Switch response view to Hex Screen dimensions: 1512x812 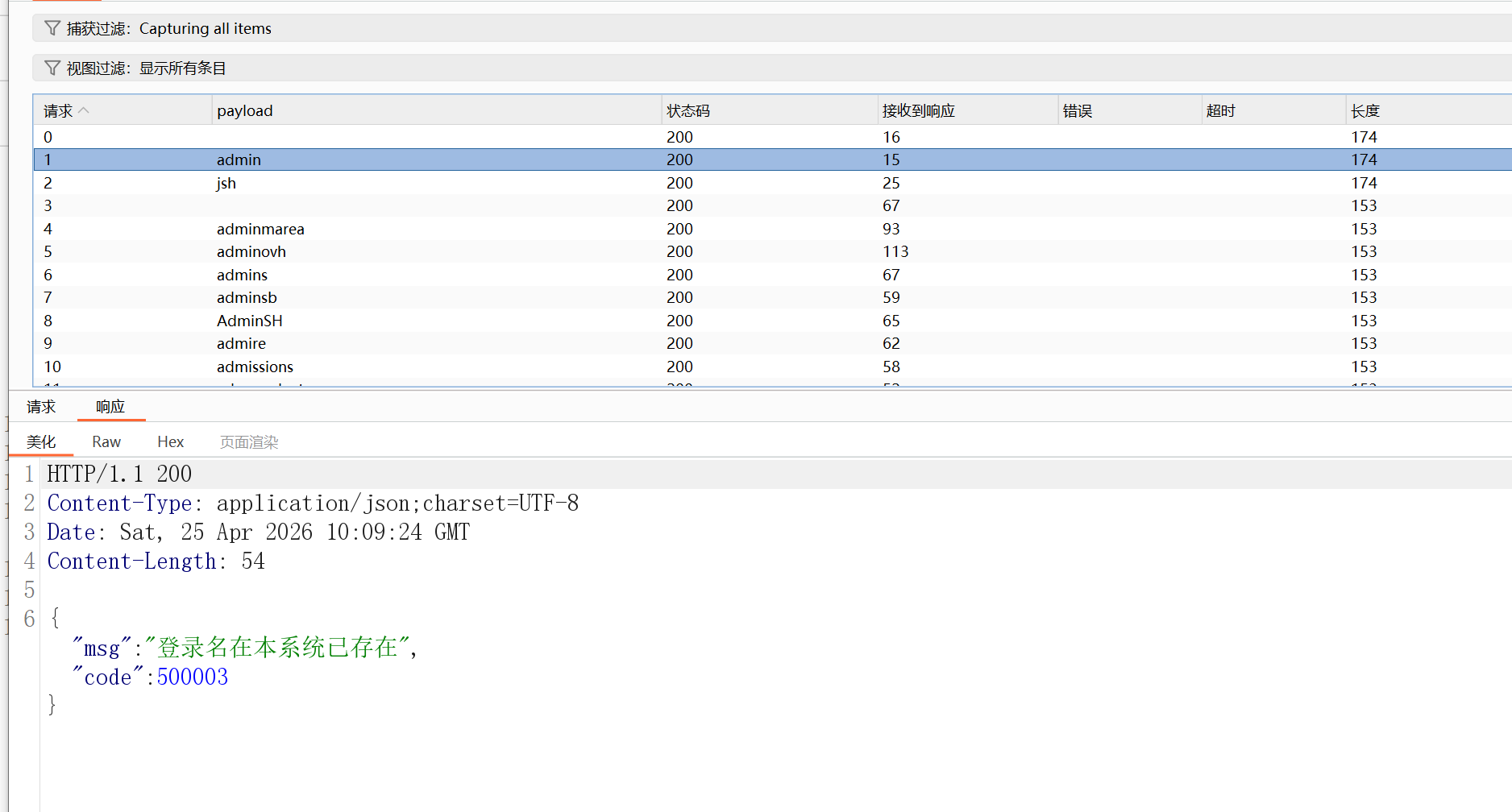click(x=170, y=441)
